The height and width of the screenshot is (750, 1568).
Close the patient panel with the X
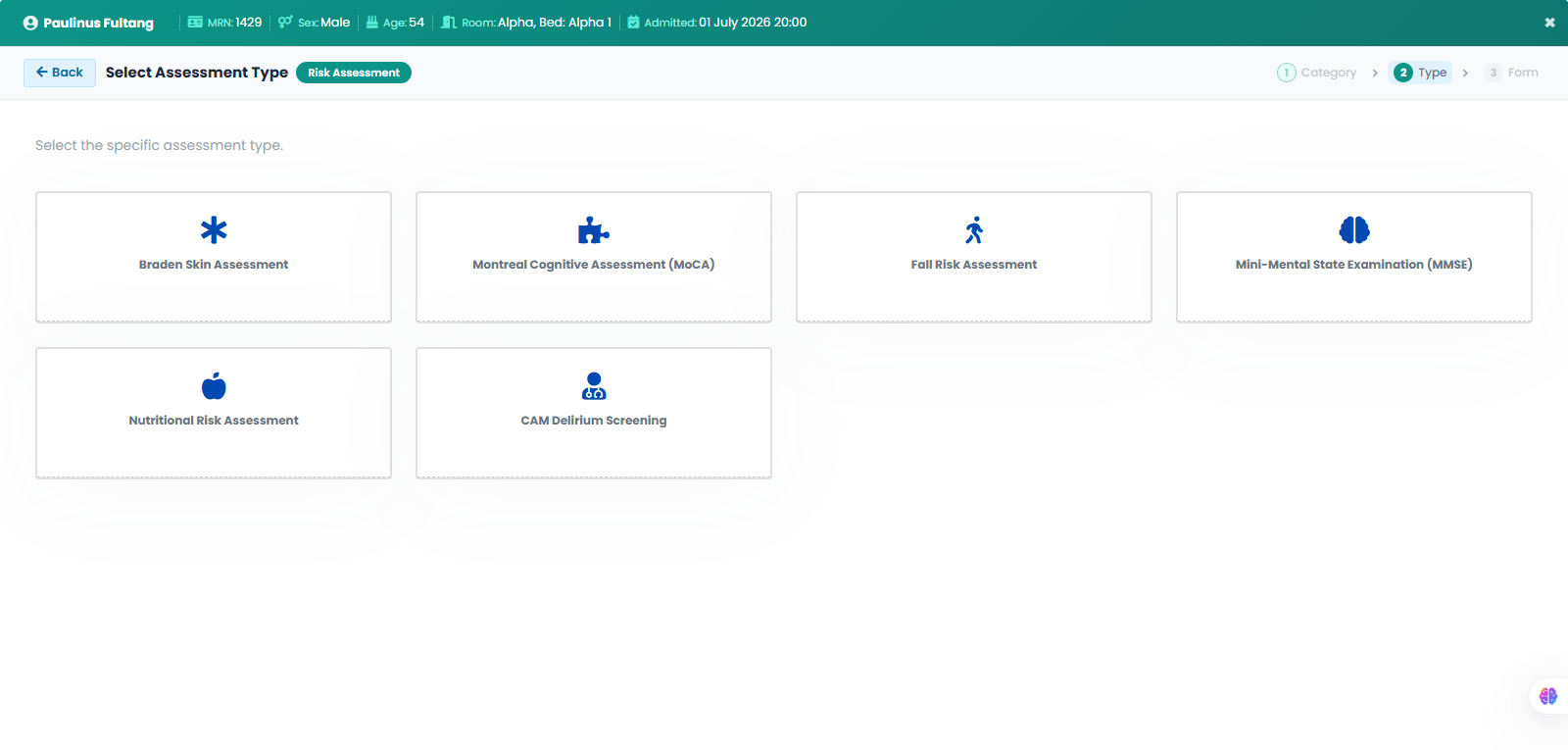click(1549, 23)
